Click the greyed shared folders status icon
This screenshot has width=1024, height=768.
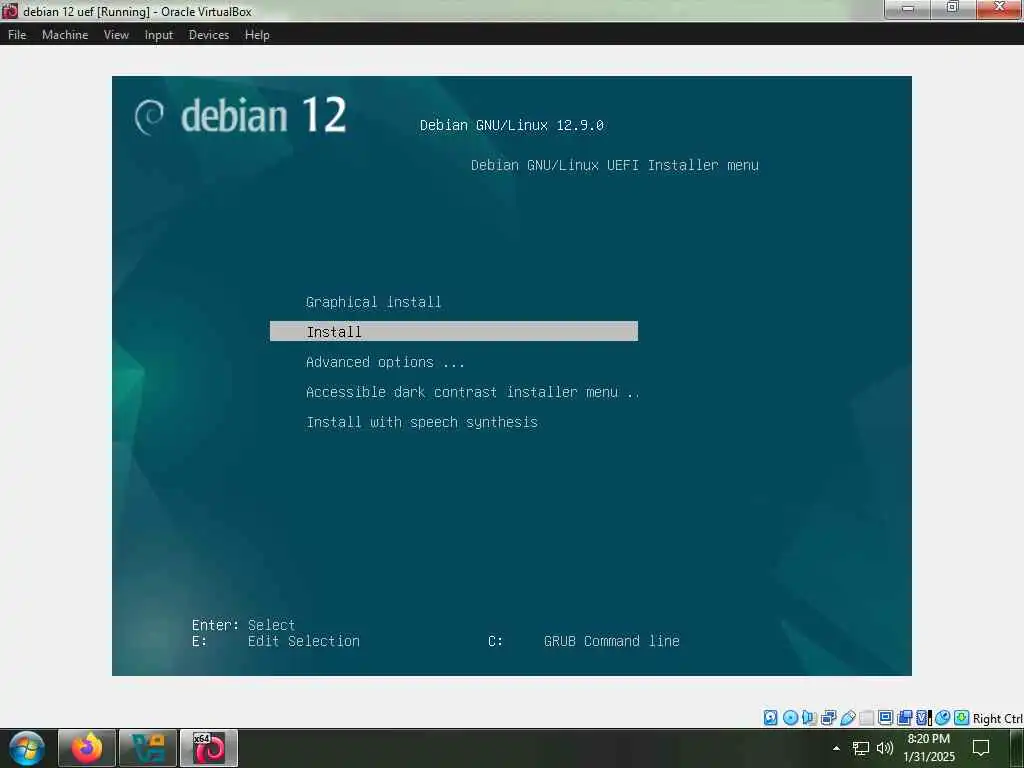point(867,718)
